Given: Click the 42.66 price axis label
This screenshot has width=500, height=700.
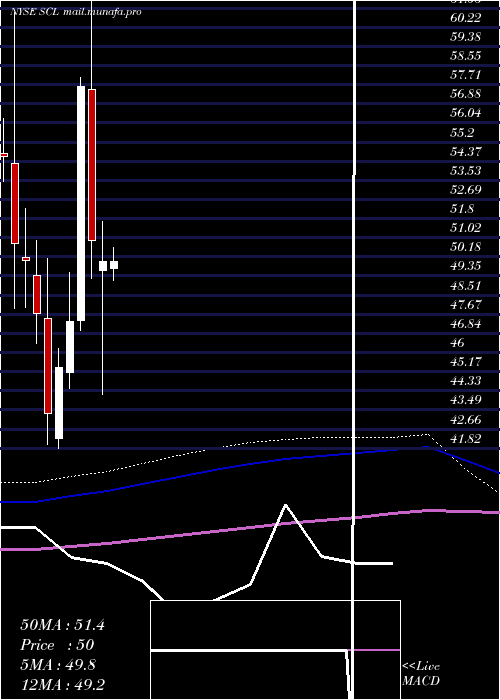Looking at the screenshot, I should point(465,420).
